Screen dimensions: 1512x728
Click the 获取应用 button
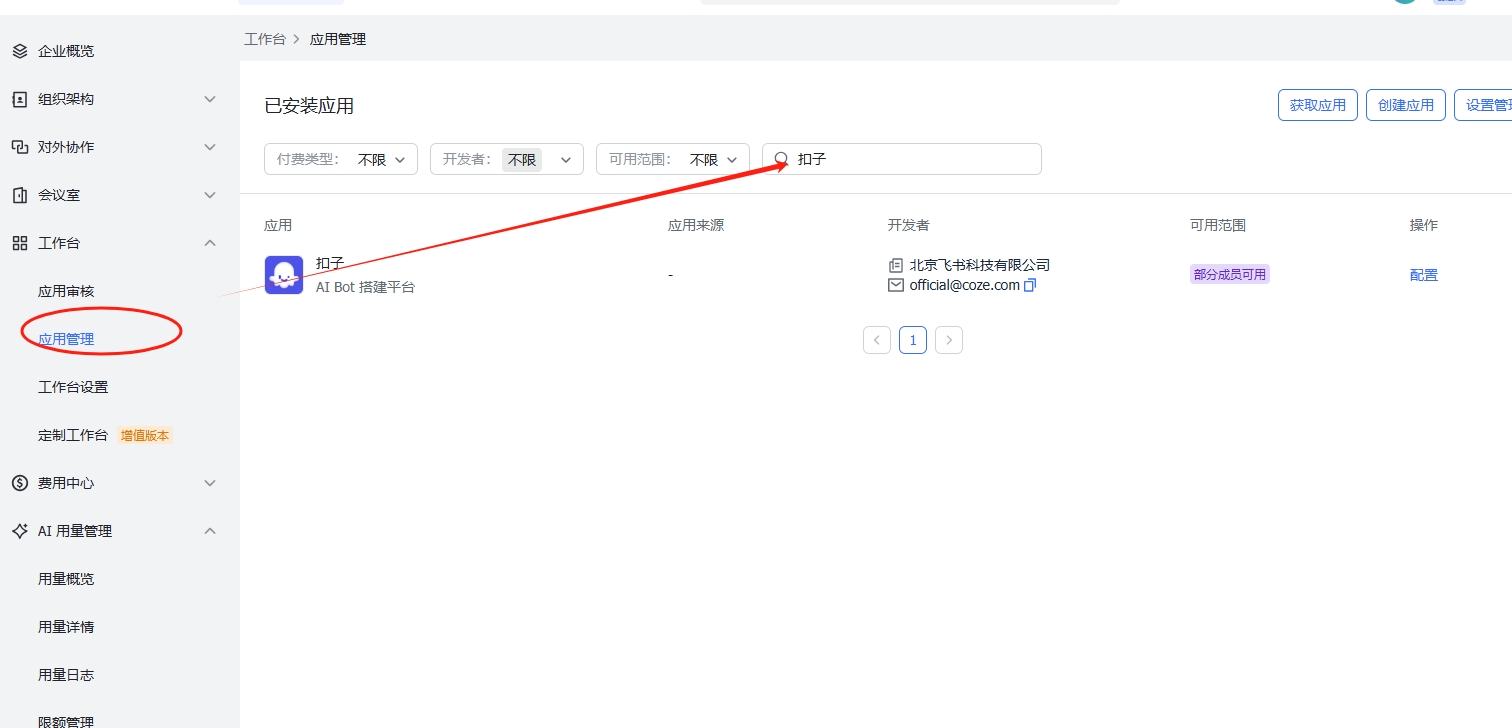pyautogui.click(x=1318, y=105)
